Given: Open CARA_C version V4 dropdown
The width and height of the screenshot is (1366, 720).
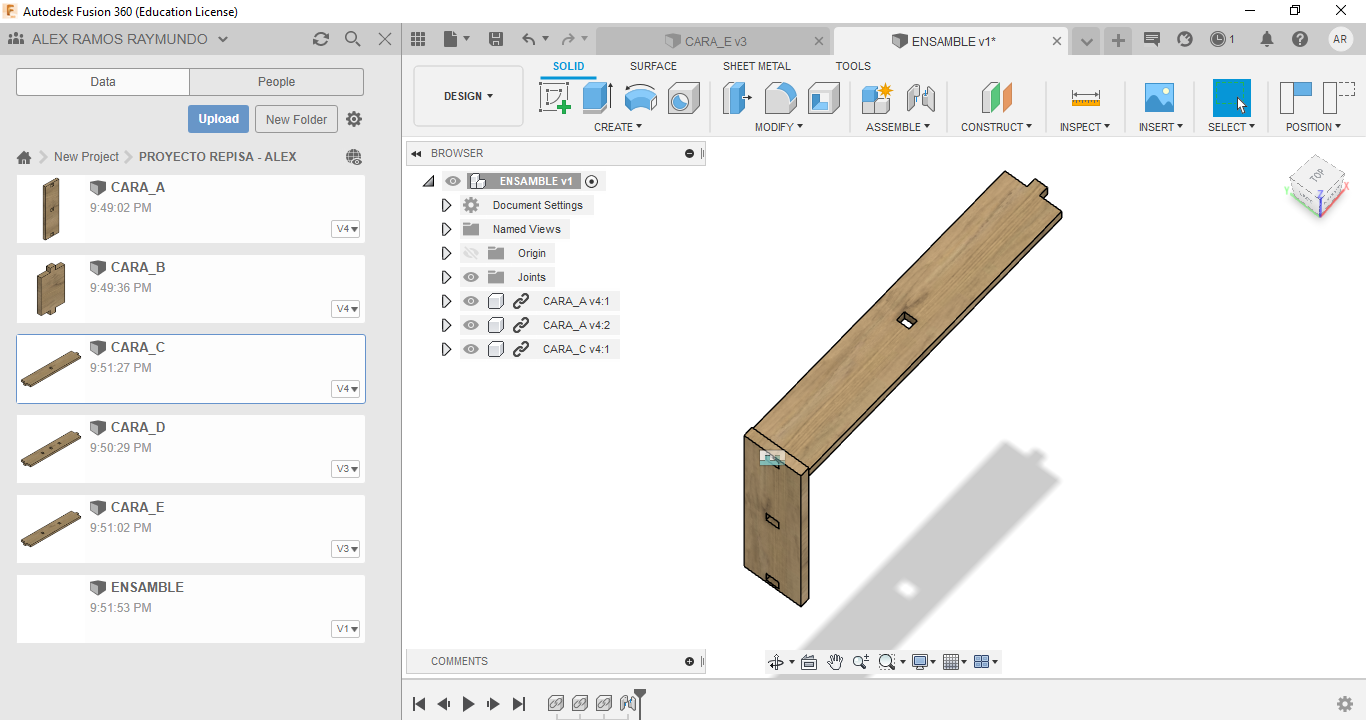Looking at the screenshot, I should coord(346,389).
